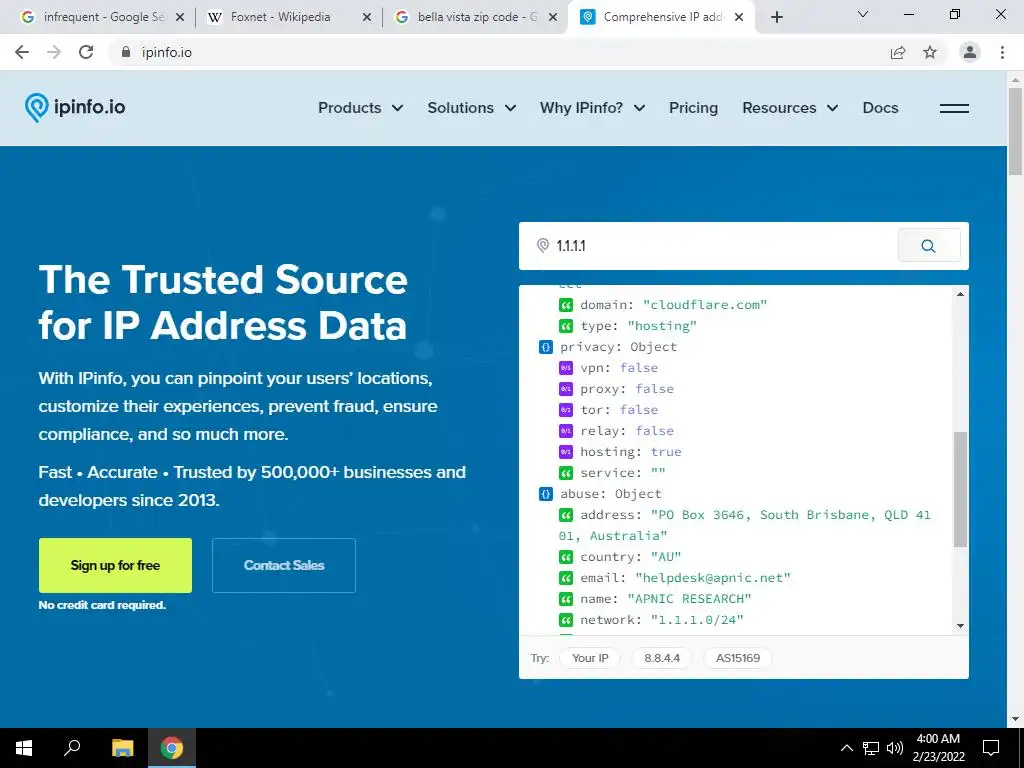This screenshot has height=768, width=1024.
Task: Try the AS15169 suggestion
Action: point(737,658)
